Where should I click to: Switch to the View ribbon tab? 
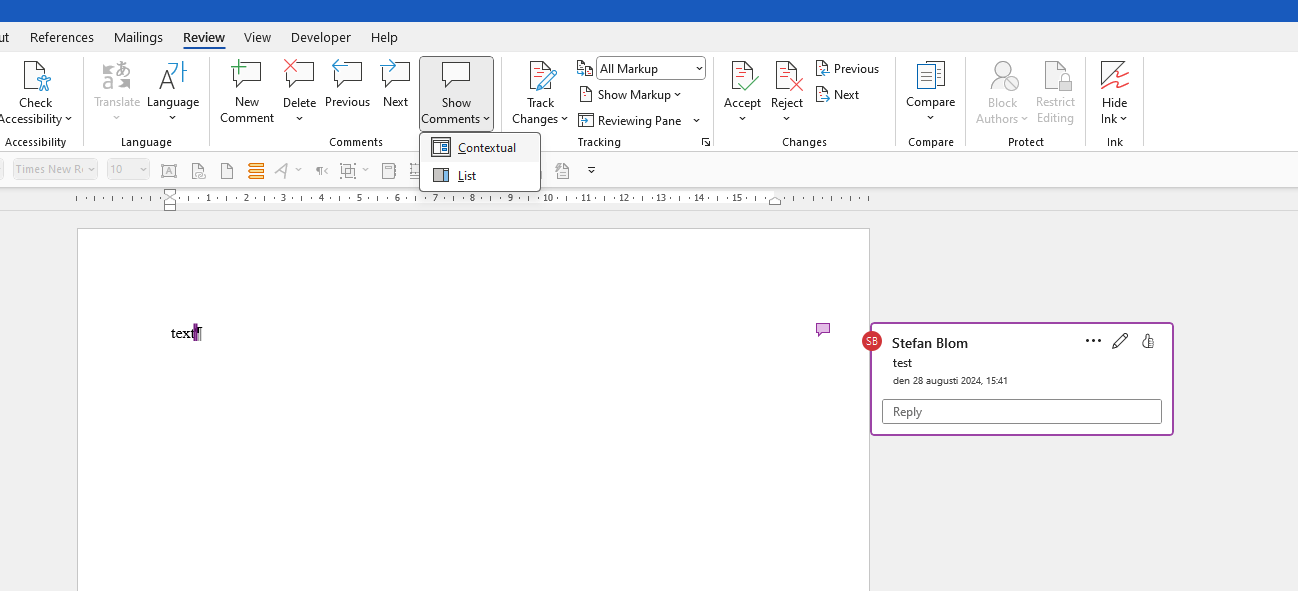pyautogui.click(x=257, y=37)
